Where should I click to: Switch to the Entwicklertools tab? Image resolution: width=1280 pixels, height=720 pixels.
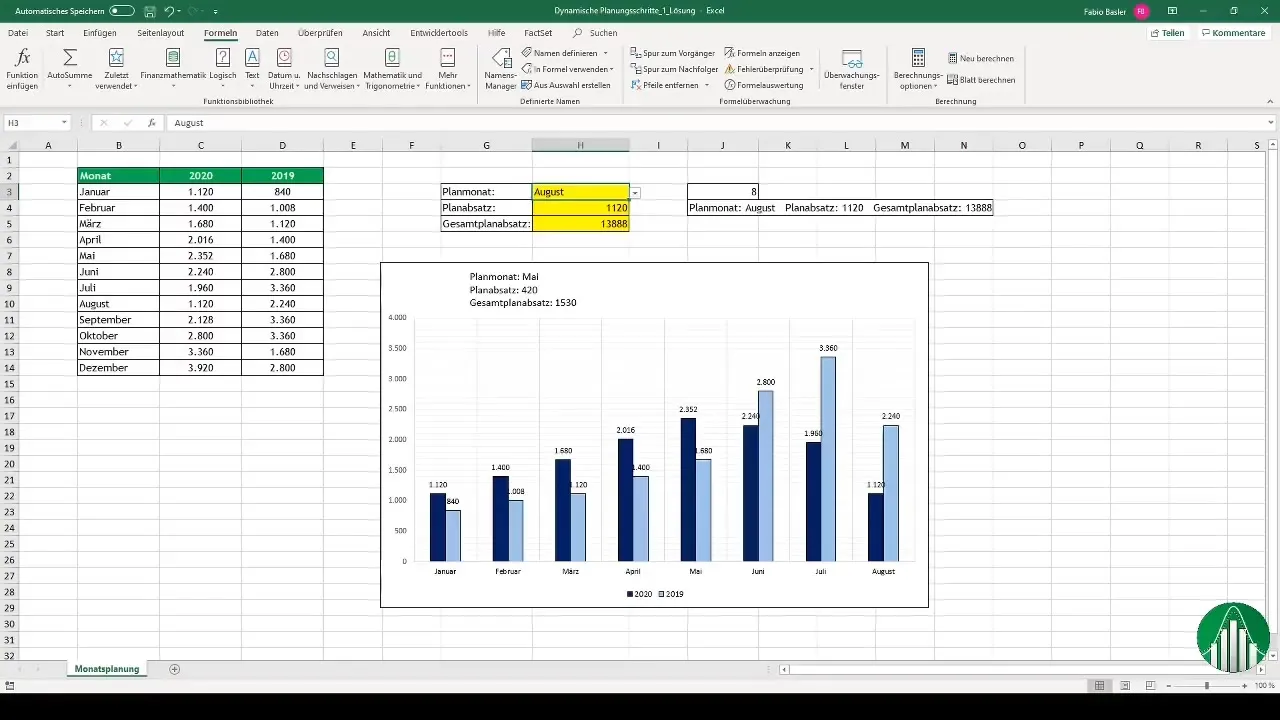[x=437, y=33]
